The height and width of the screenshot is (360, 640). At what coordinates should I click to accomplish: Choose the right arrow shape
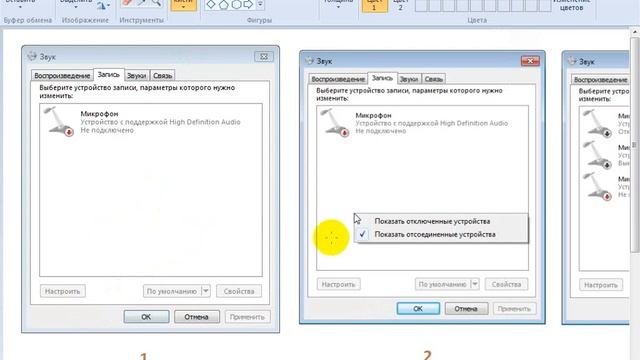click(x=248, y=4)
